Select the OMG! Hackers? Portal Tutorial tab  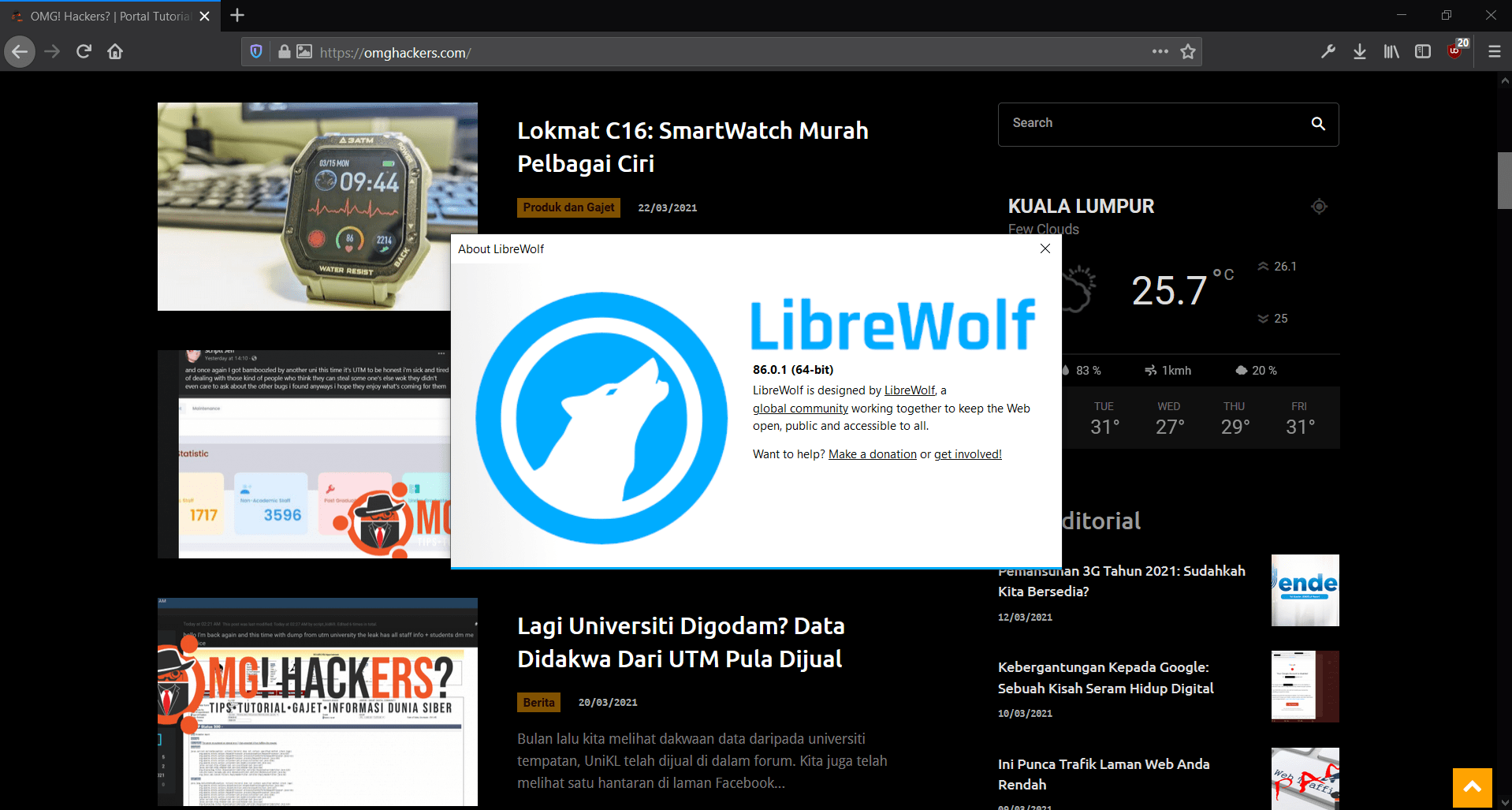pyautogui.click(x=111, y=16)
